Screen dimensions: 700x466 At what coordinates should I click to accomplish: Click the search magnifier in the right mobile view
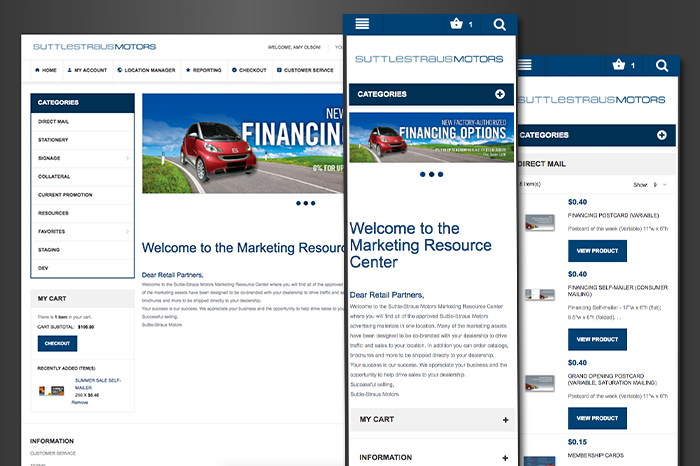pos(662,66)
